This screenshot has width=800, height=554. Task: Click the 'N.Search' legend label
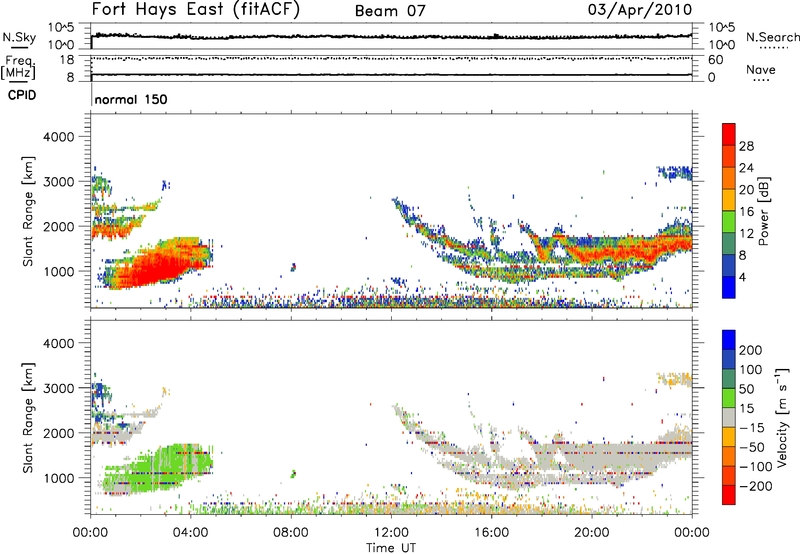click(x=773, y=37)
